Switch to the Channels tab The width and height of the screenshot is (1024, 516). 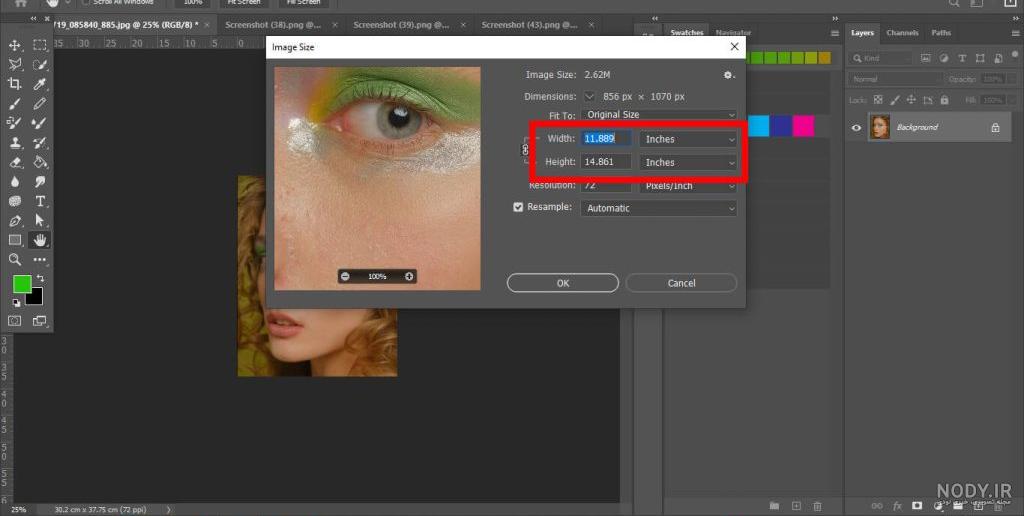click(902, 33)
